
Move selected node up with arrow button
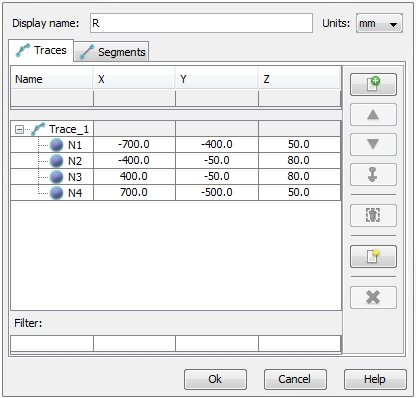tap(373, 115)
